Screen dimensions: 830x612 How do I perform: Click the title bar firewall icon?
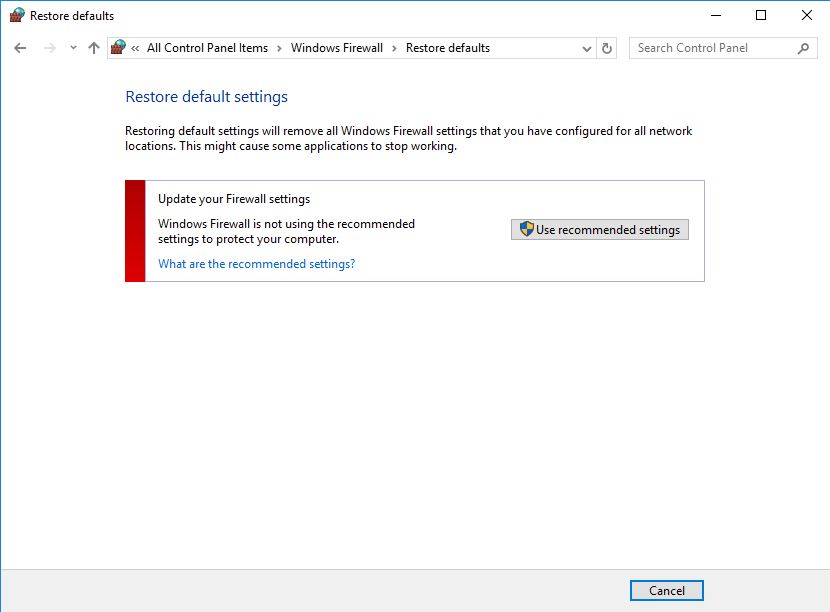[17, 15]
